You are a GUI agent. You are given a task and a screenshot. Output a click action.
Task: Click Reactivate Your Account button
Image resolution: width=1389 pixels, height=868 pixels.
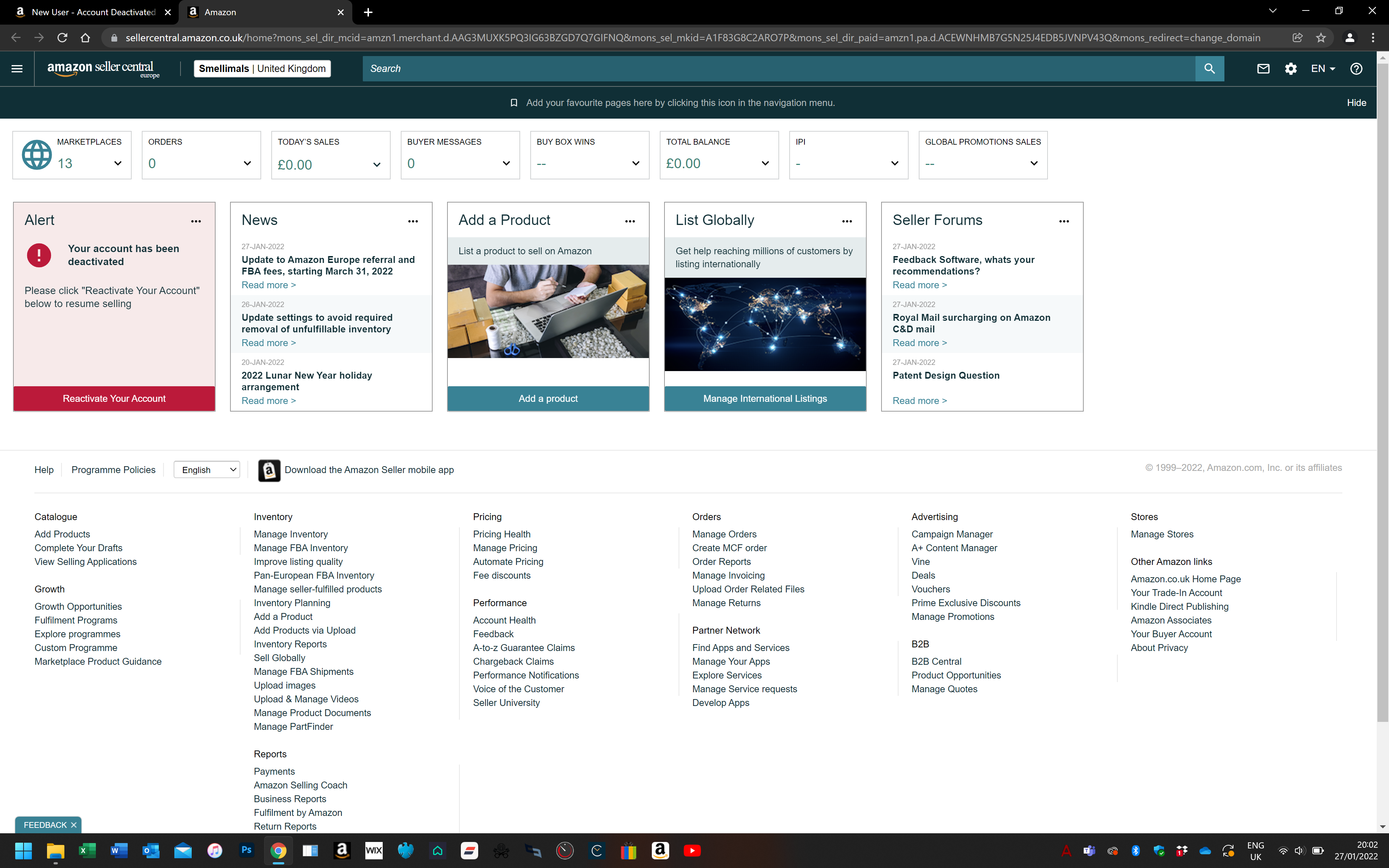point(114,399)
